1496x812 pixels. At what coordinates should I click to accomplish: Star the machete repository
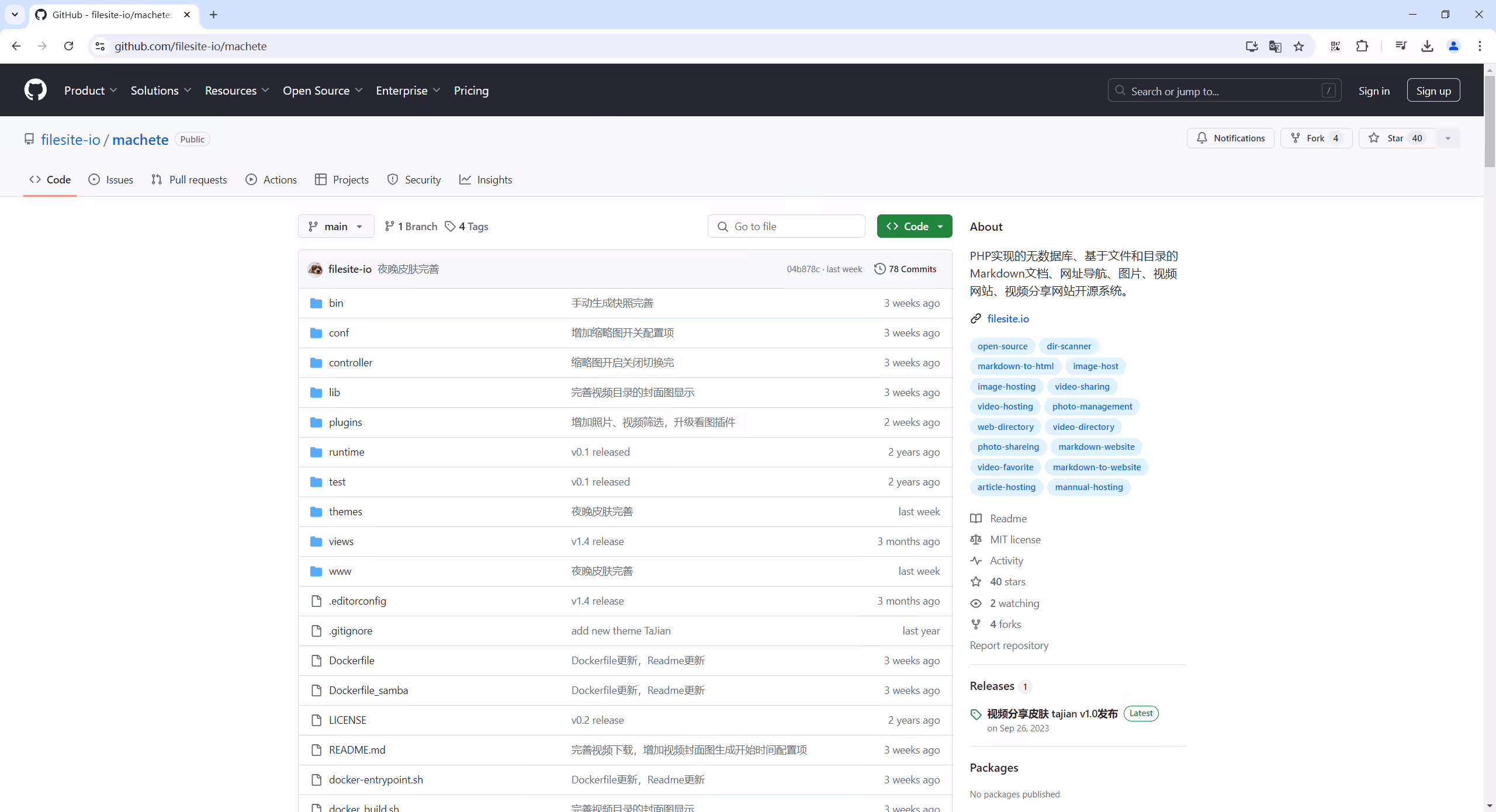1397,138
